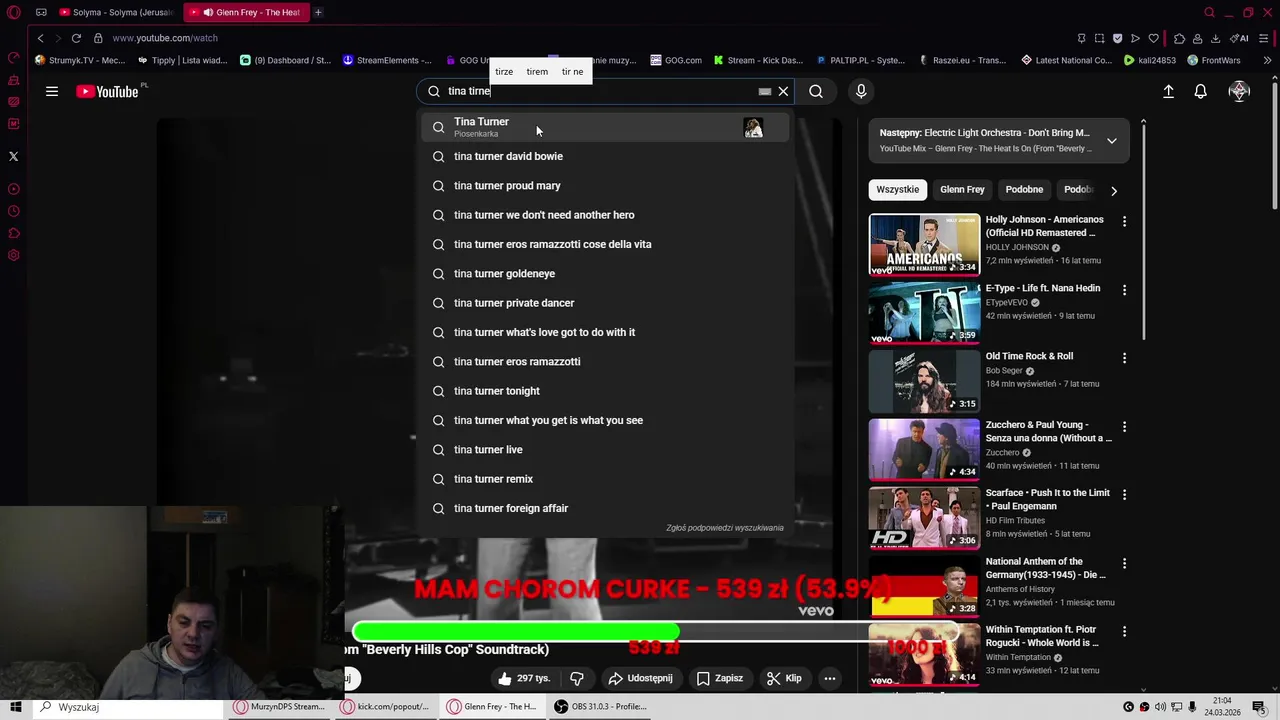Open YouTube notifications bell

(x=1201, y=91)
